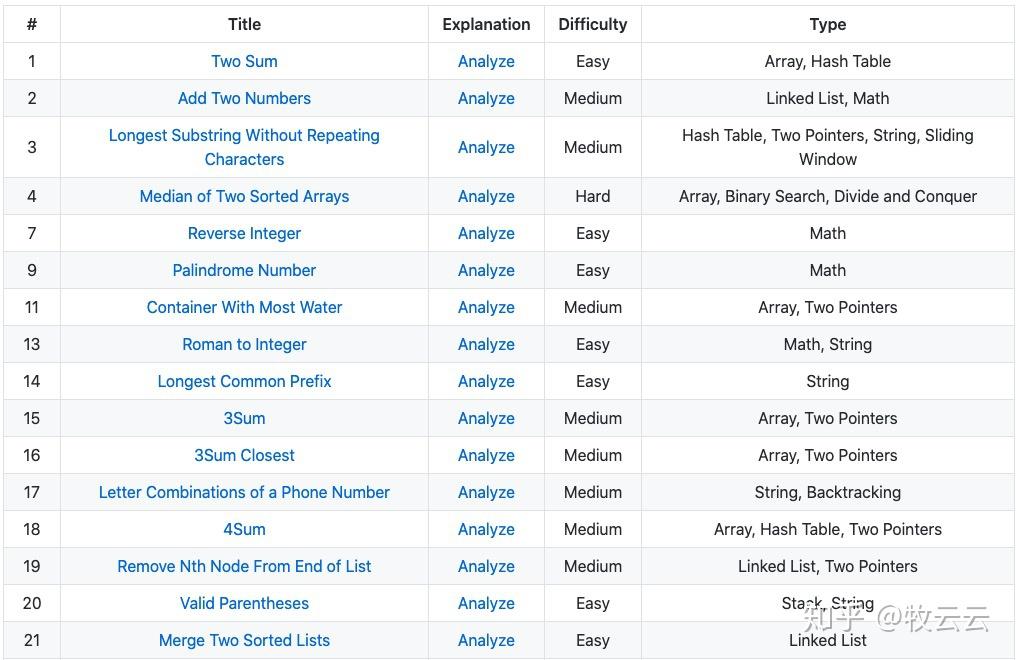
Task: Open Analyze explanation for Reverse Integer
Action: (486, 233)
